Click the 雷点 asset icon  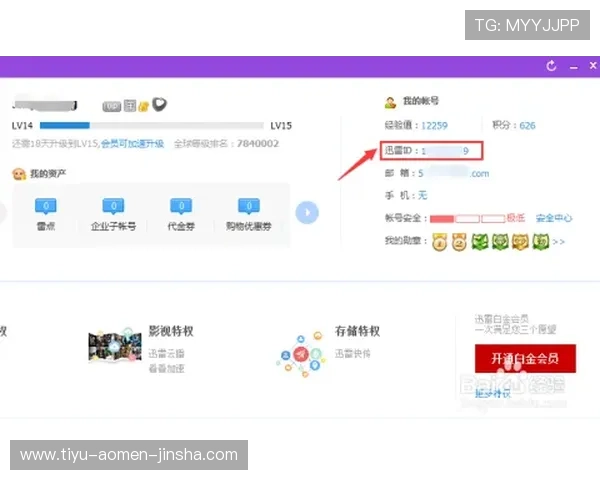tap(45, 207)
